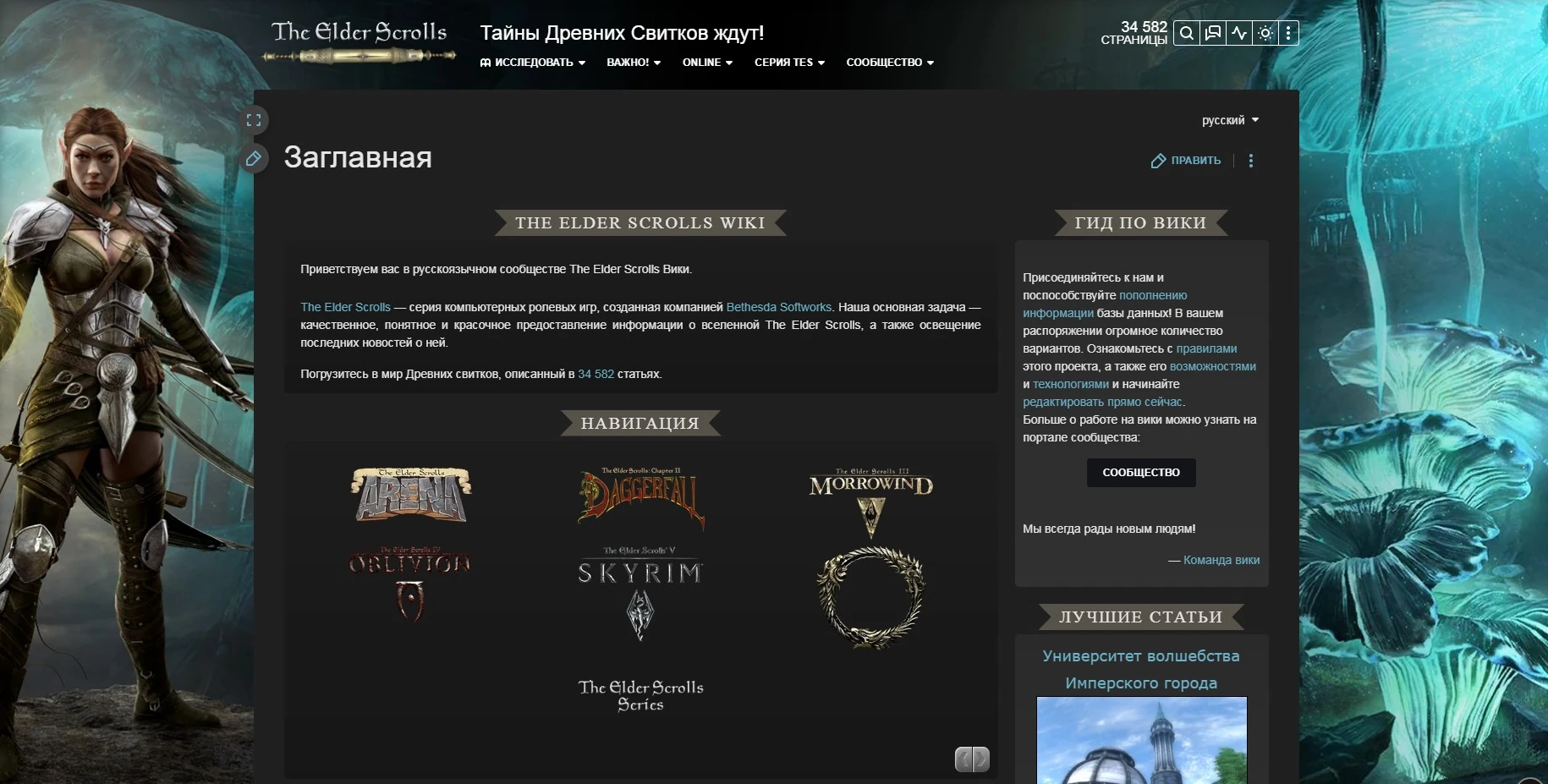Click the 'ГИД ПО ВИКИ' heading

[1141, 223]
